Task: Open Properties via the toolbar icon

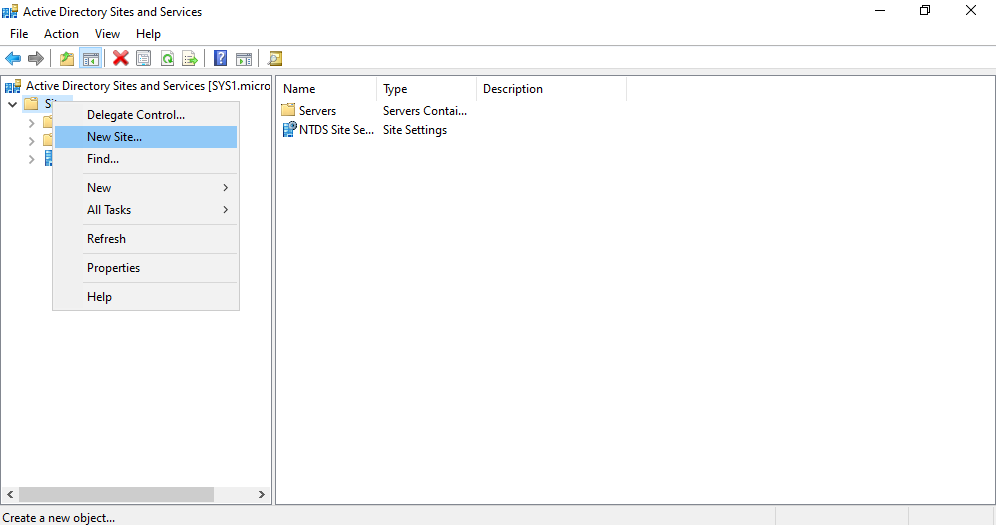Action: (144, 58)
